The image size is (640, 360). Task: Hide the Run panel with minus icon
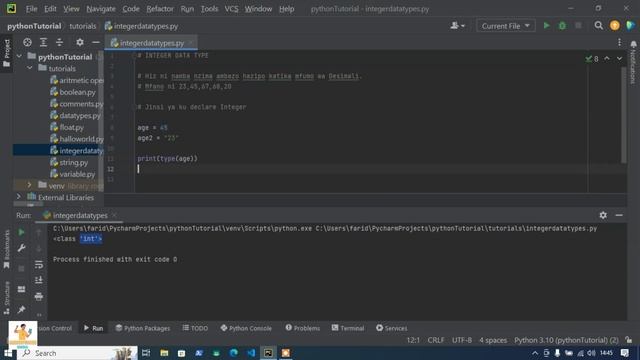[x=619, y=215]
